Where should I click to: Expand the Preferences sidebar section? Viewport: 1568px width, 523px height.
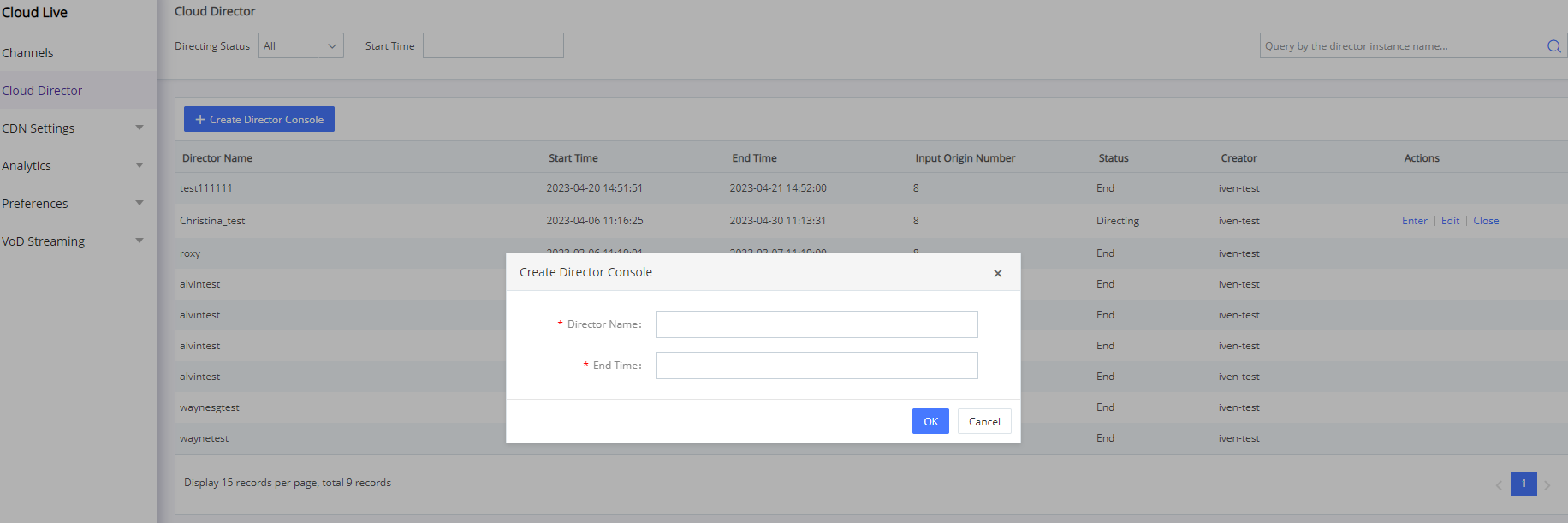140,204
